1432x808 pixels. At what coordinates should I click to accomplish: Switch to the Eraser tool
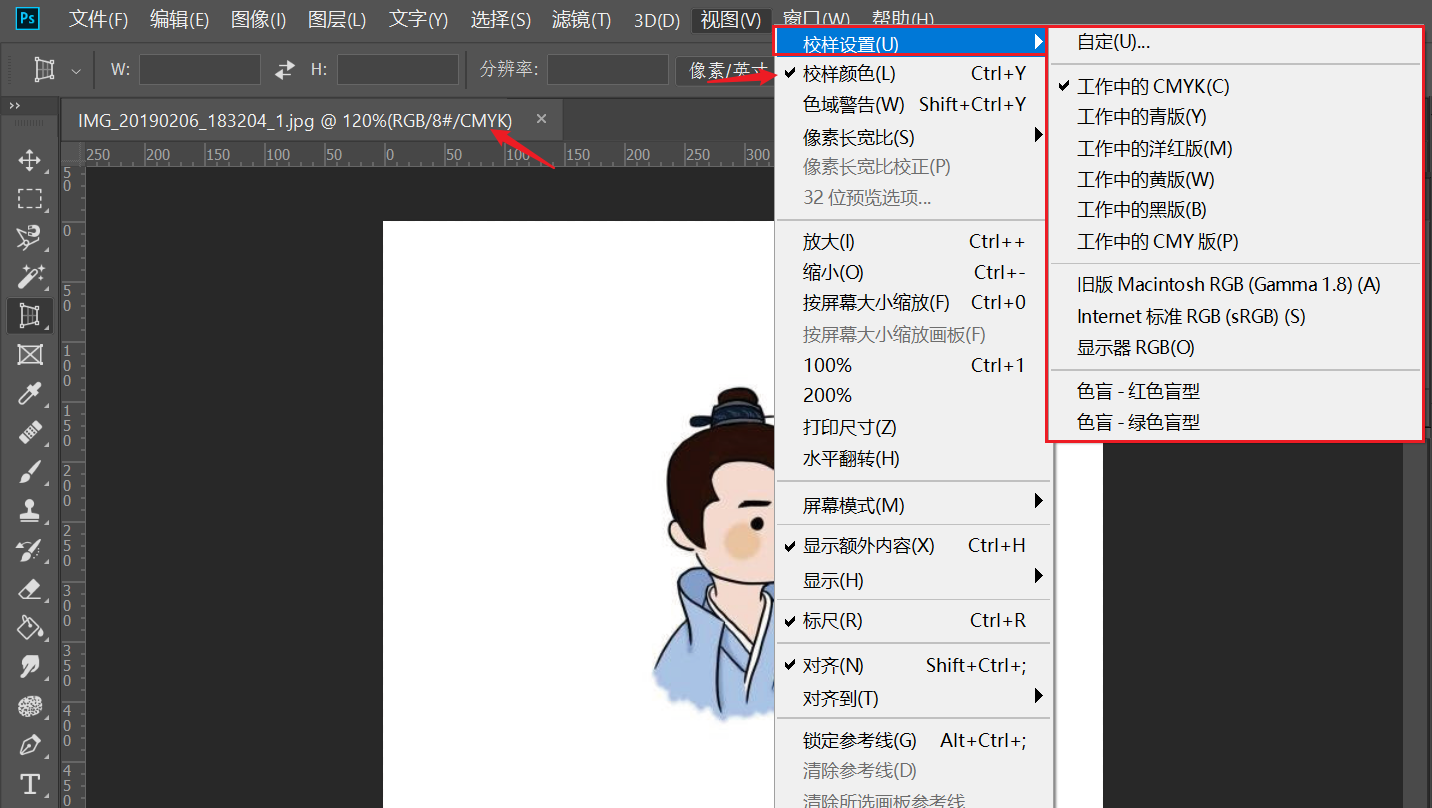30,589
